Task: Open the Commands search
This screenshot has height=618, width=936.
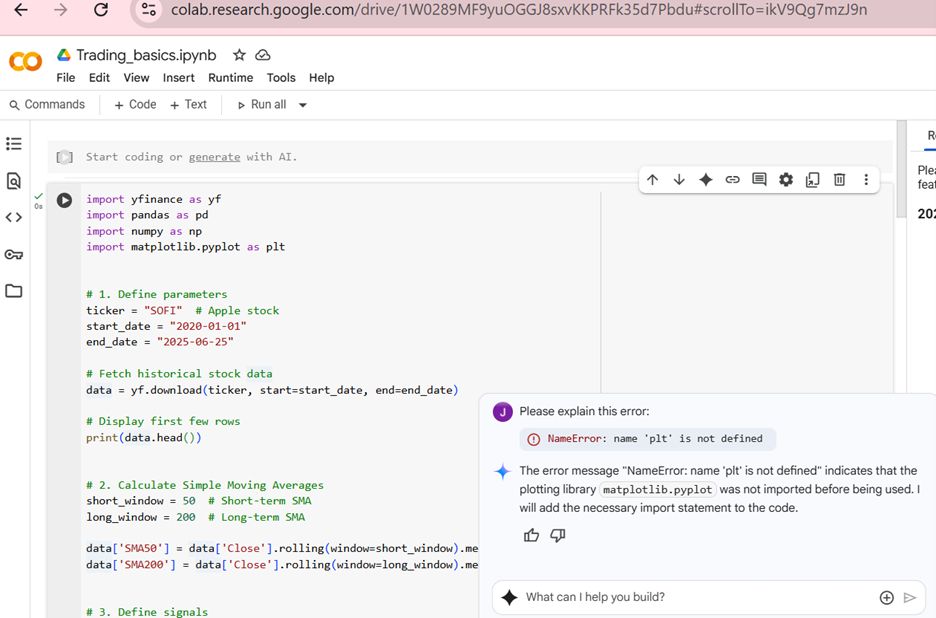Action: coord(47,104)
